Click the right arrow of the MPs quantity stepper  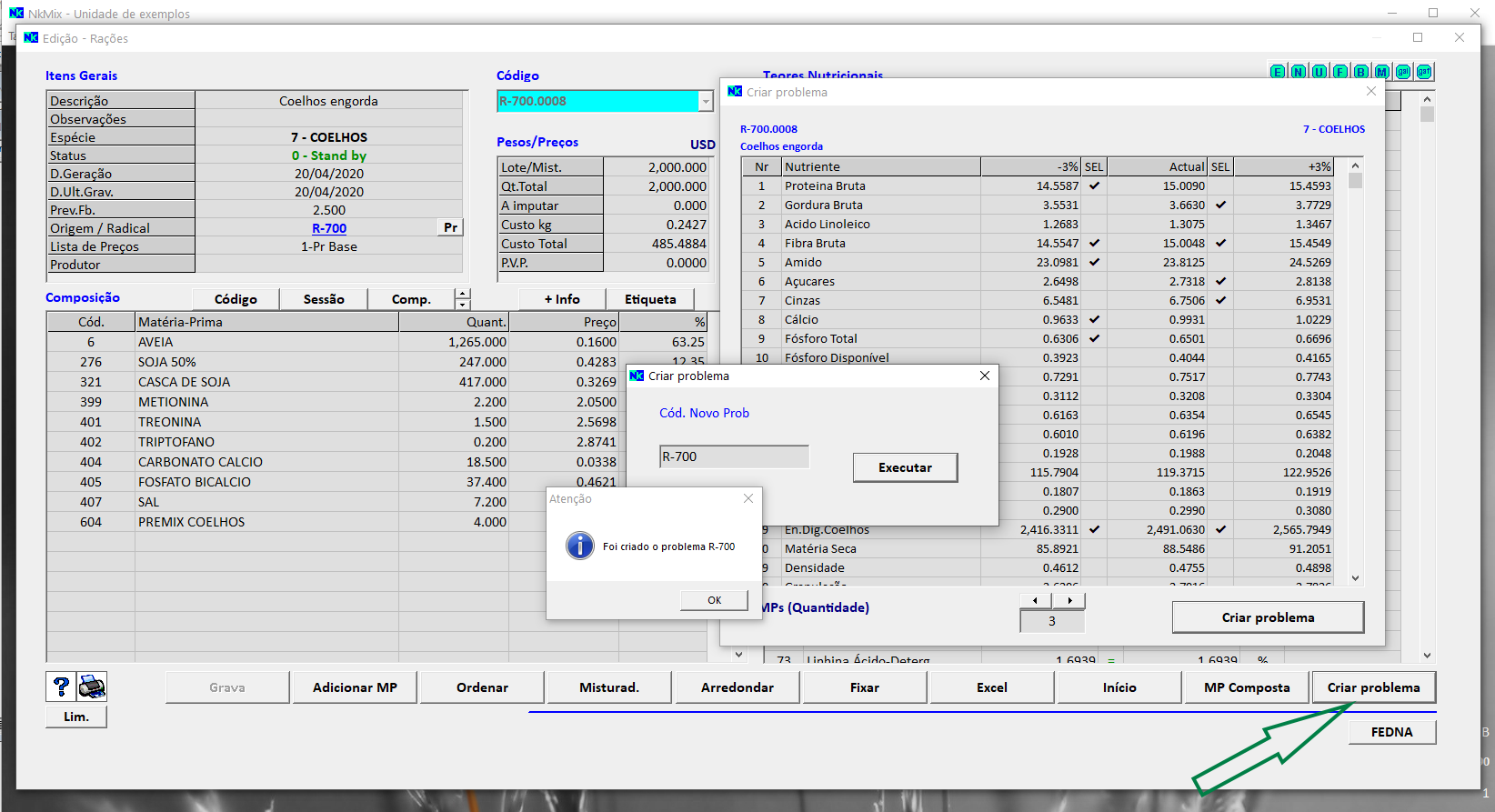coord(1069,600)
